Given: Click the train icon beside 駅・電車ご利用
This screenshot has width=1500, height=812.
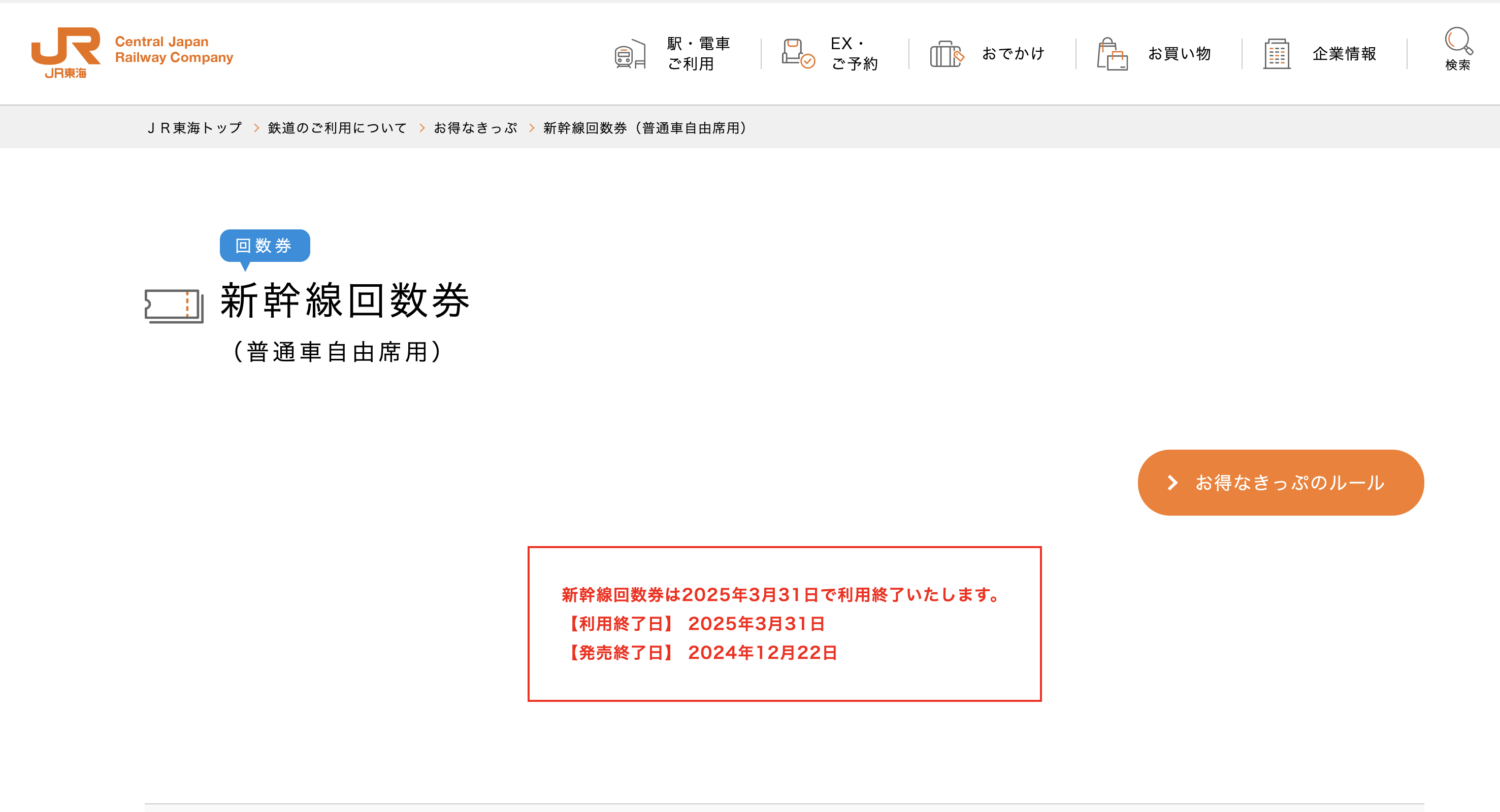Looking at the screenshot, I should [630, 54].
